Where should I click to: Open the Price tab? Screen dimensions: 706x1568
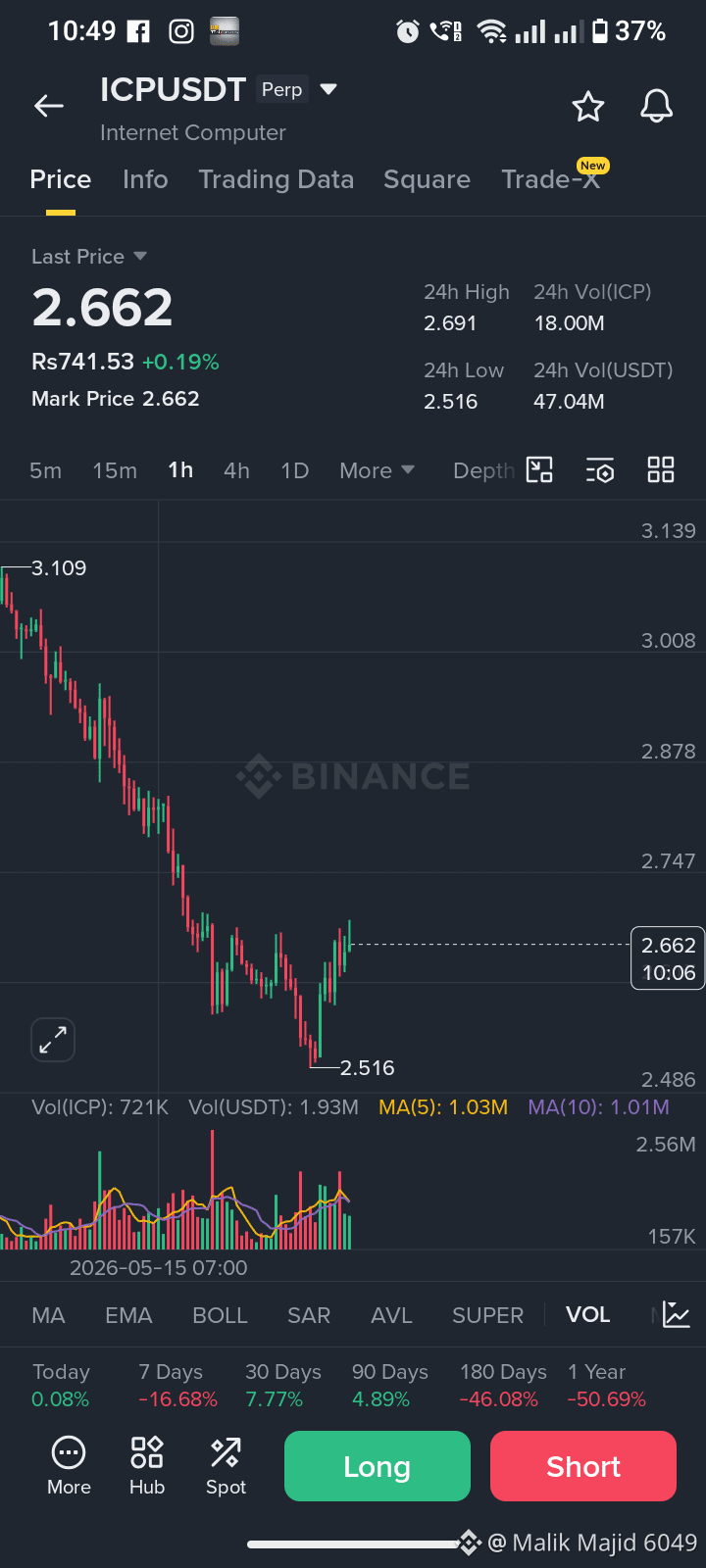tap(61, 179)
